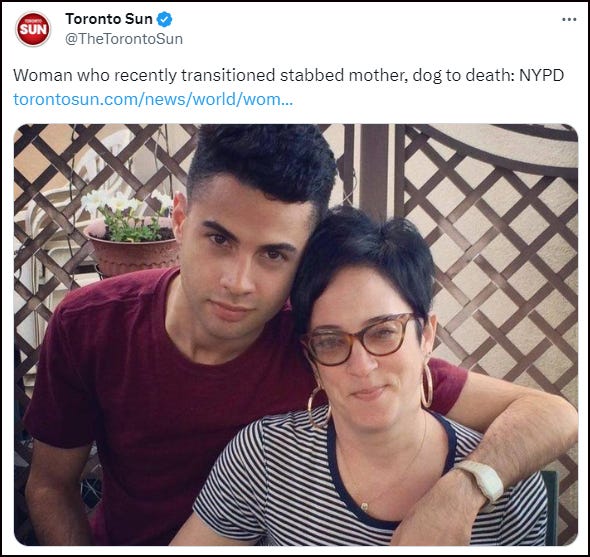
Task: Click the SUN text inside the red logo
Action: pos(33,30)
